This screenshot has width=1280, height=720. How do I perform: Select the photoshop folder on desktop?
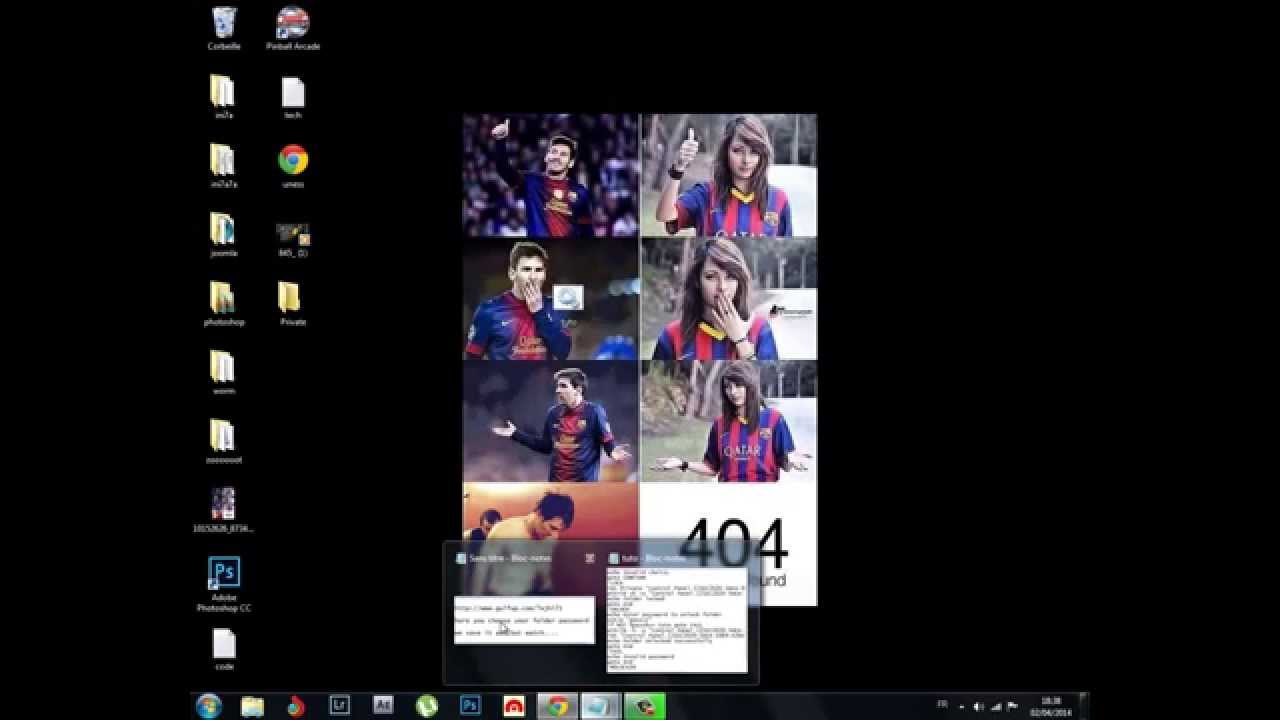pyautogui.click(x=224, y=304)
